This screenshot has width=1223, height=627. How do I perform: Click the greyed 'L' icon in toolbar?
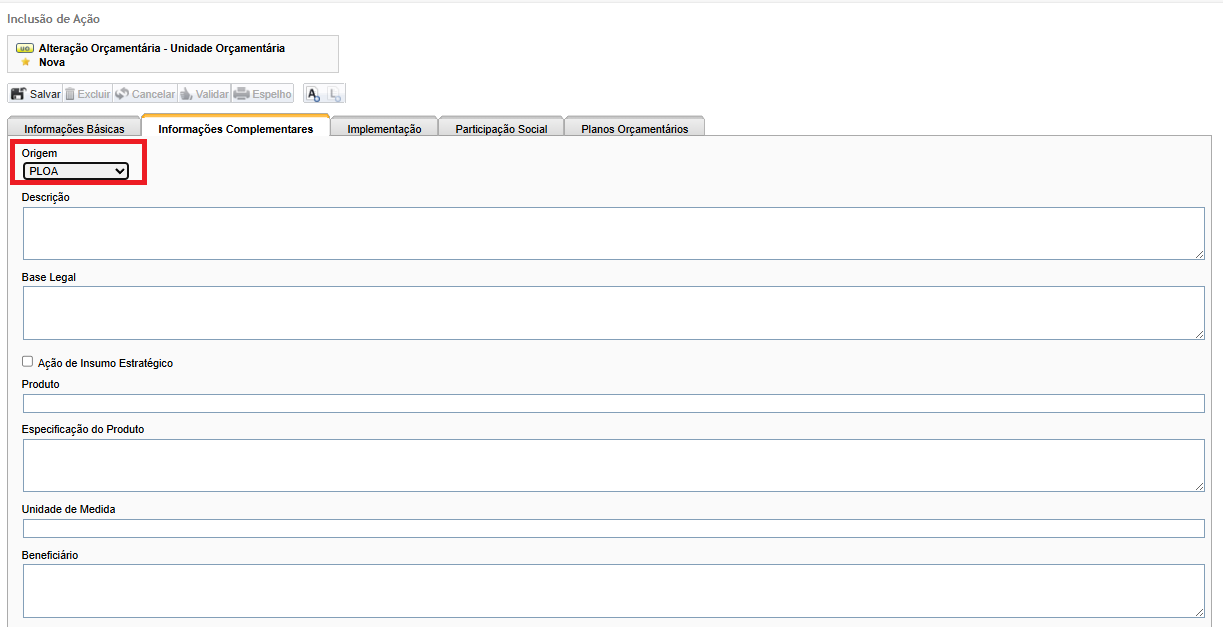tap(335, 94)
